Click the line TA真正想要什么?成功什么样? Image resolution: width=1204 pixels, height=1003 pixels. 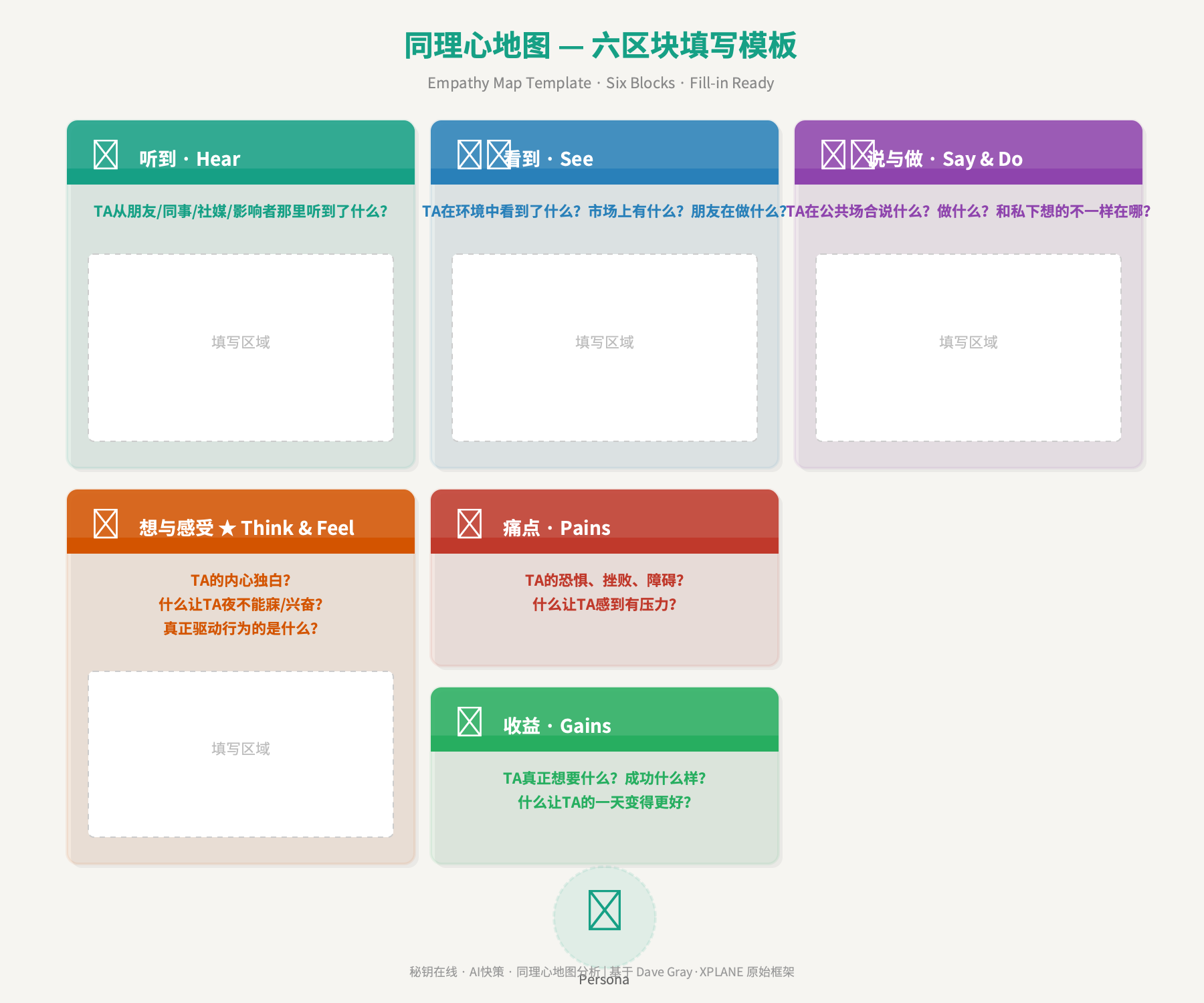point(605,778)
